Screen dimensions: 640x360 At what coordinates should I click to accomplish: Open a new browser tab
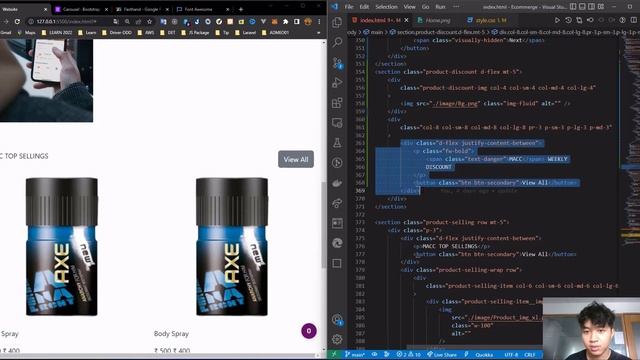pyautogui.click(x=241, y=9)
